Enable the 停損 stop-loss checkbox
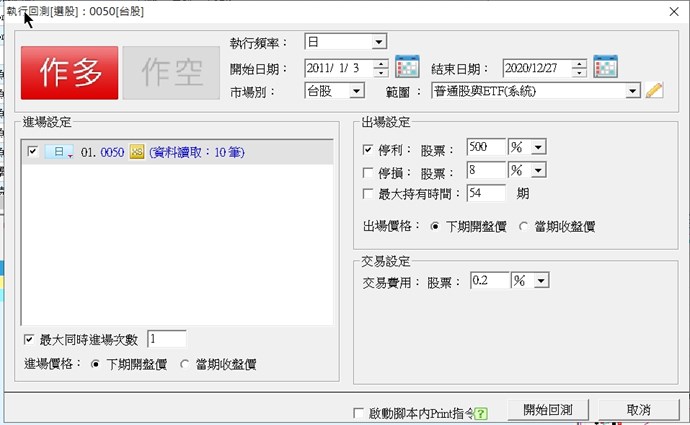 point(368,172)
